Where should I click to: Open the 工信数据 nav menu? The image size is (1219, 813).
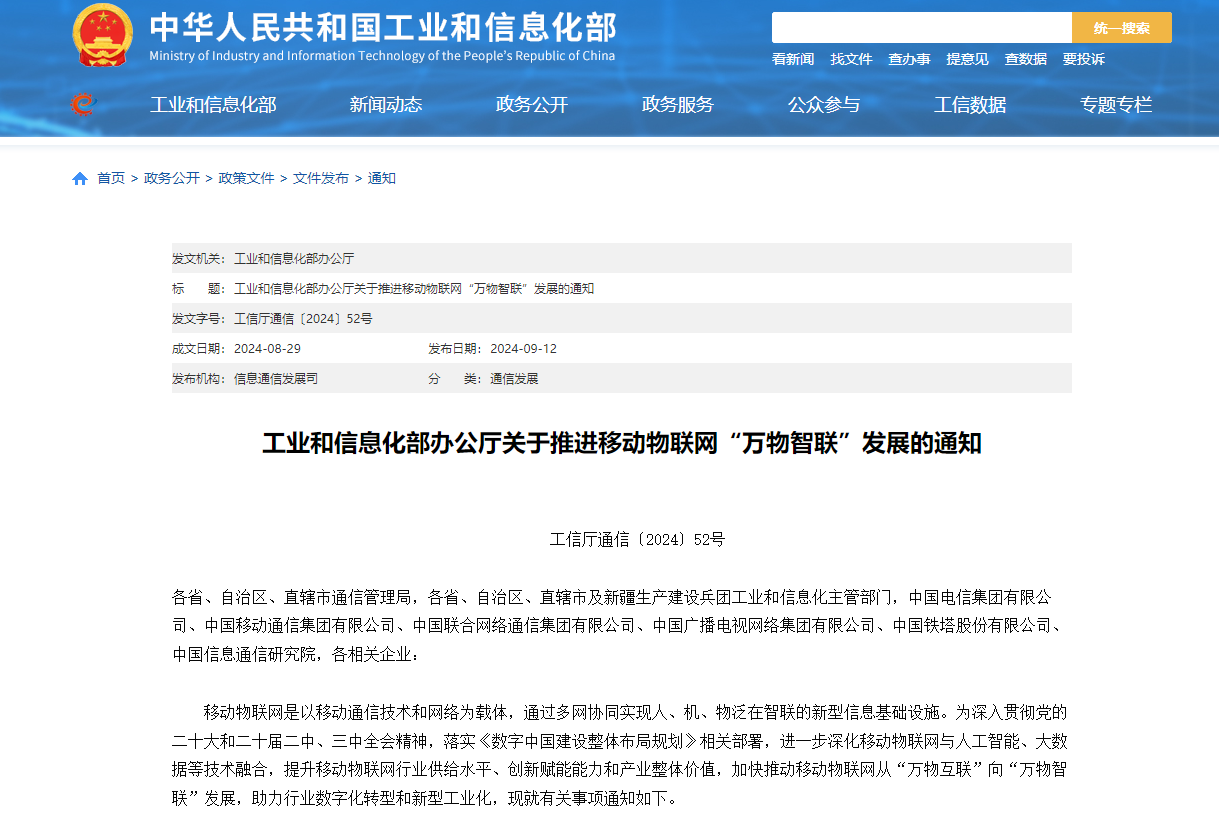coord(970,105)
